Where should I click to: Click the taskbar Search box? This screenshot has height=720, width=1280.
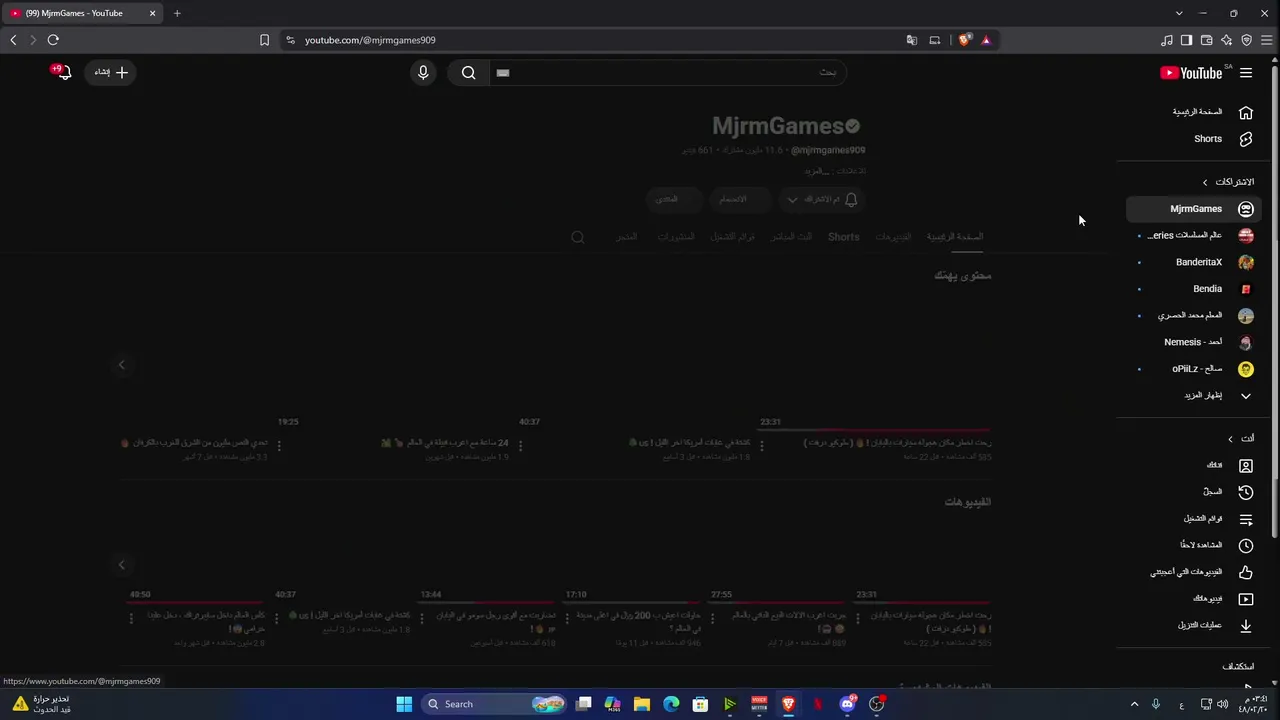pos(495,704)
